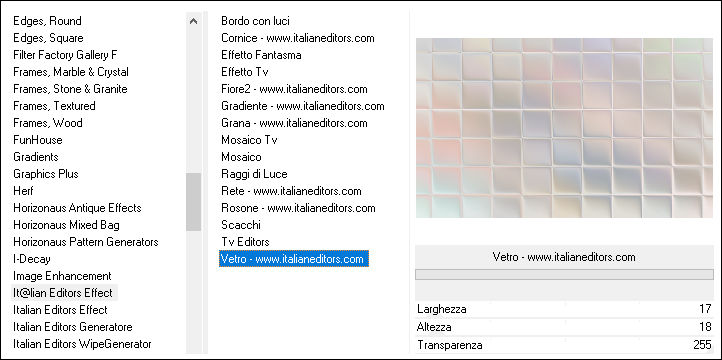The height and width of the screenshot is (360, 722).
Task: Open the Gradients filter category
Action: pos(36,157)
